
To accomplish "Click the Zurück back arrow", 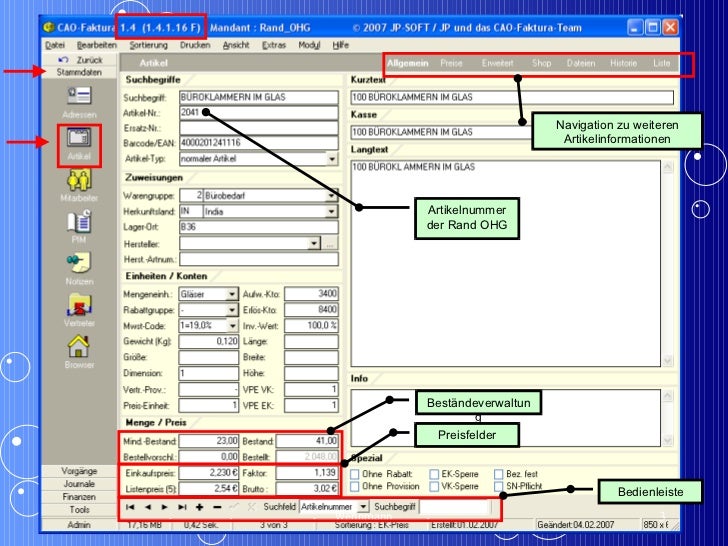I will coord(64,60).
